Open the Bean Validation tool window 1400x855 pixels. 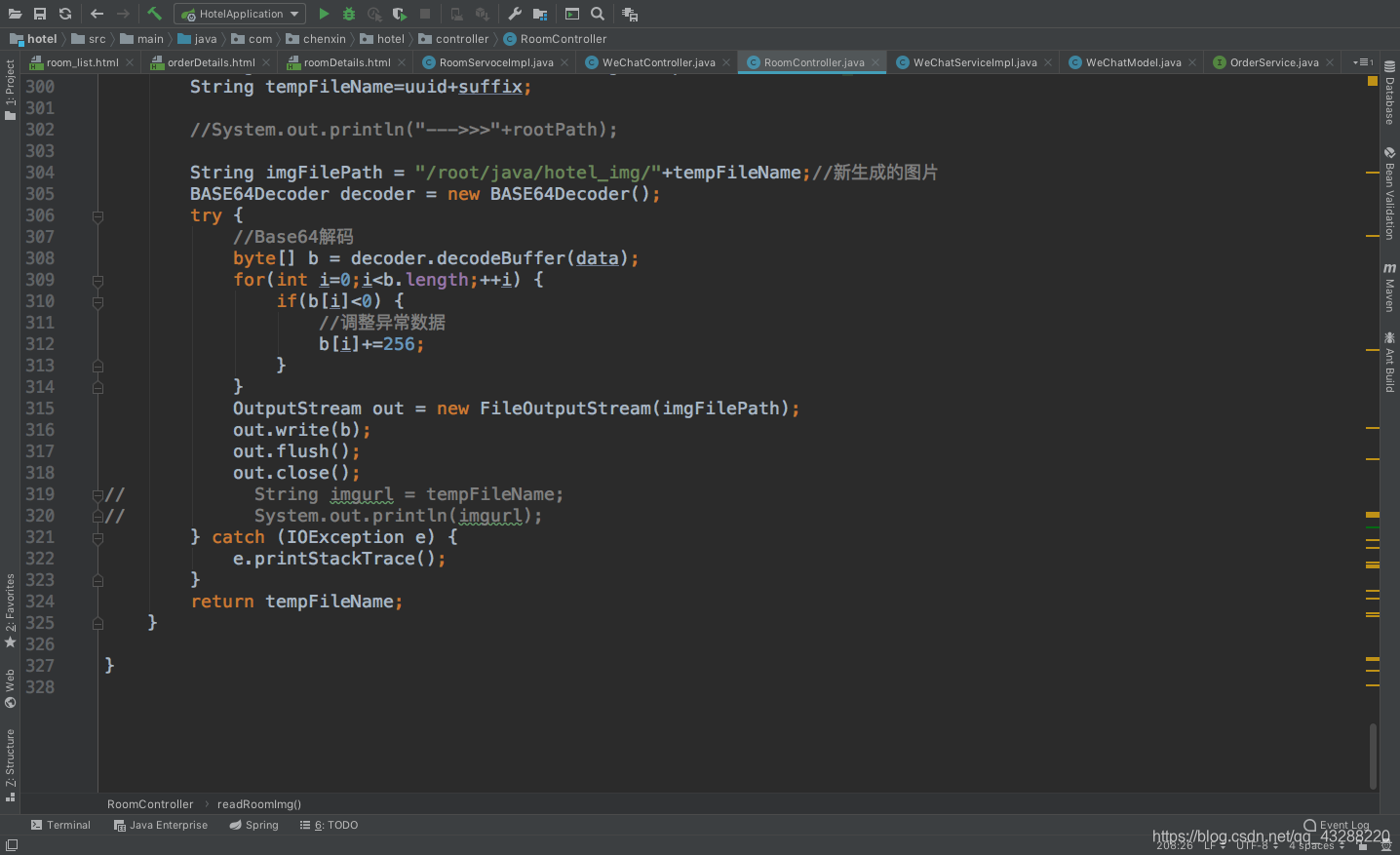[1389, 193]
